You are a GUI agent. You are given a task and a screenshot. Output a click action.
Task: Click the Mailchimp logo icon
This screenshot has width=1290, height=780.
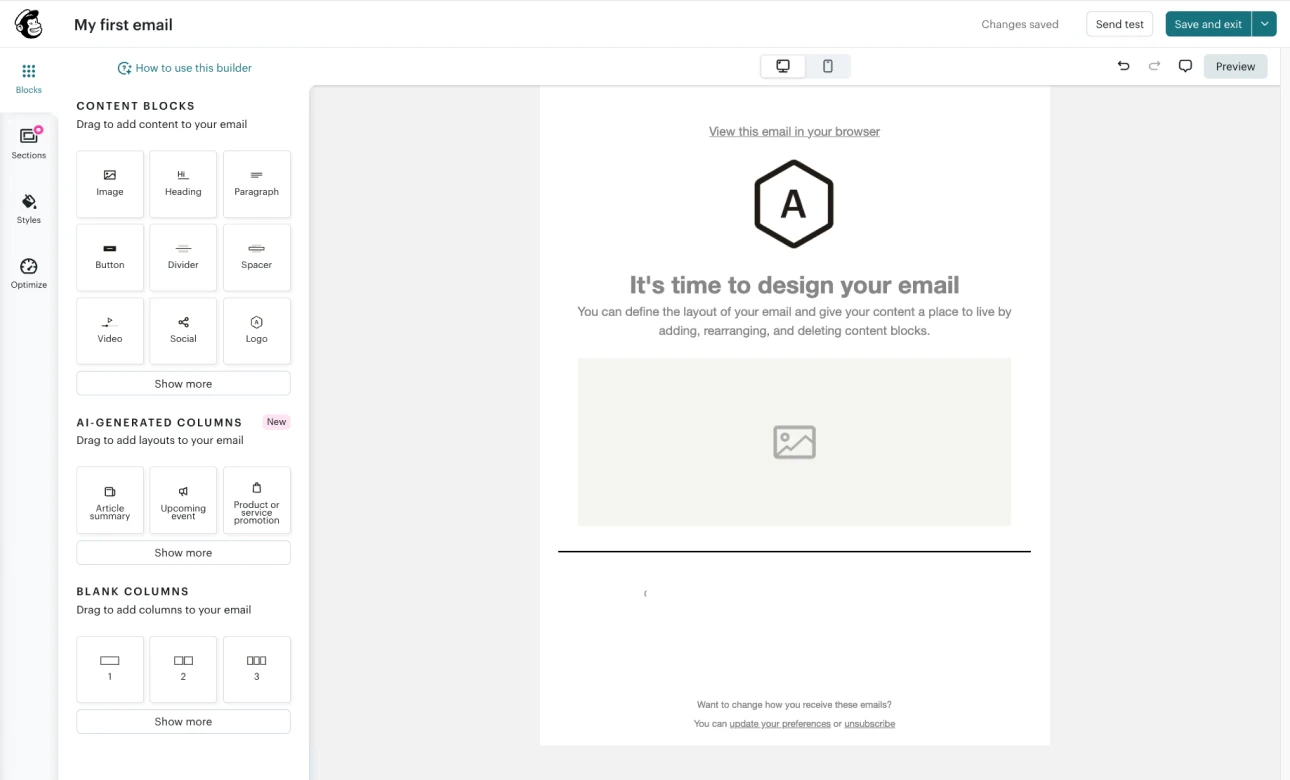tap(29, 24)
